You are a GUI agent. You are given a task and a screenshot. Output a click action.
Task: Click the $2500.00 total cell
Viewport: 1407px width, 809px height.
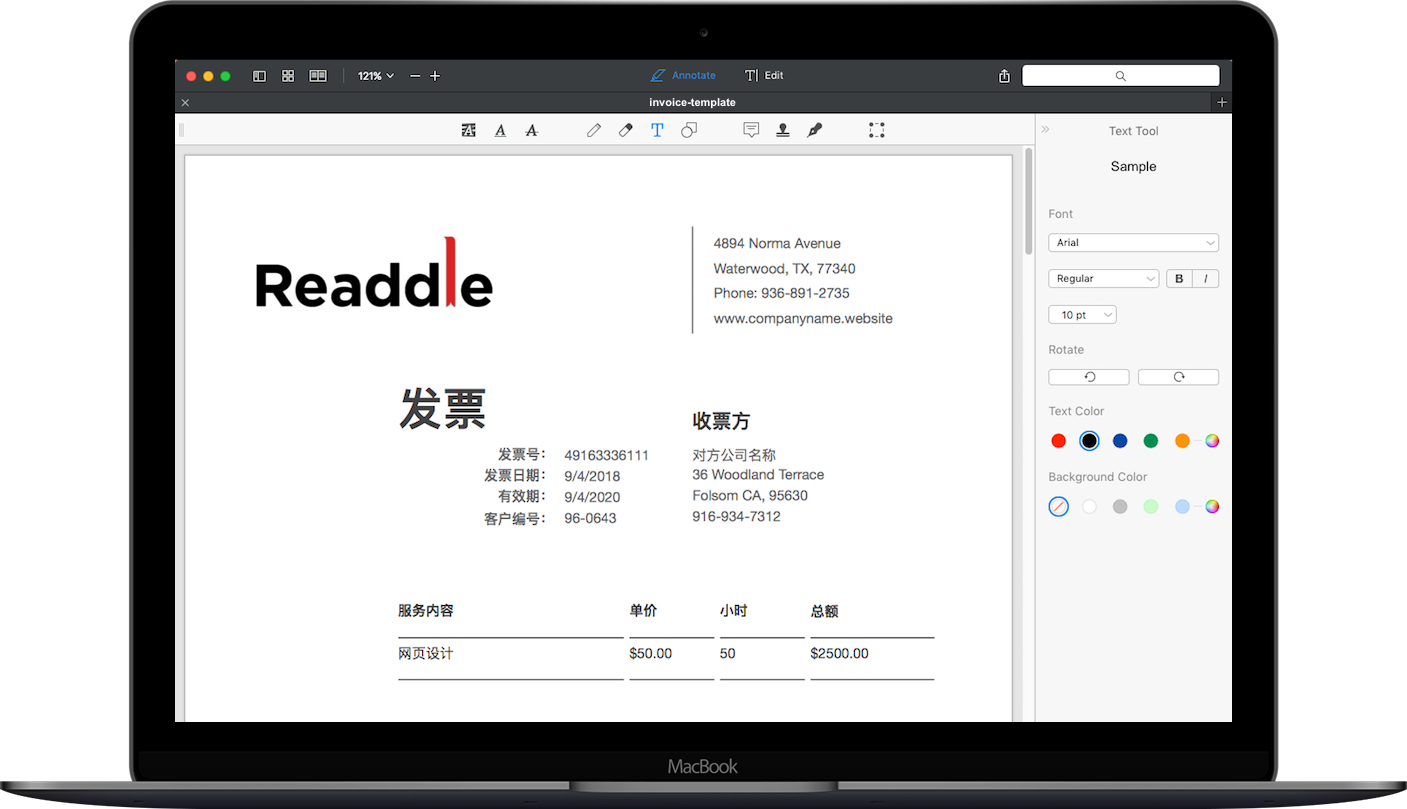point(840,654)
